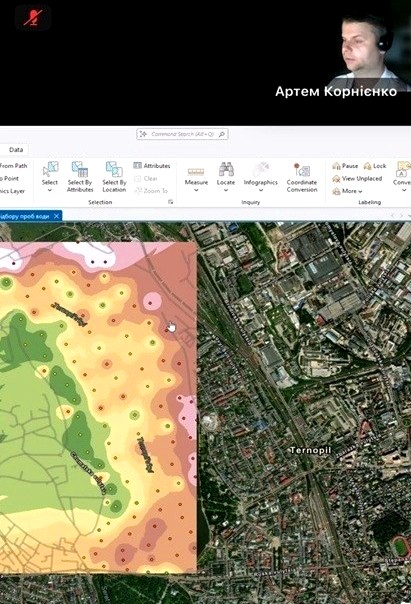
Task: Open Select By Attributes tool
Action: (80, 176)
